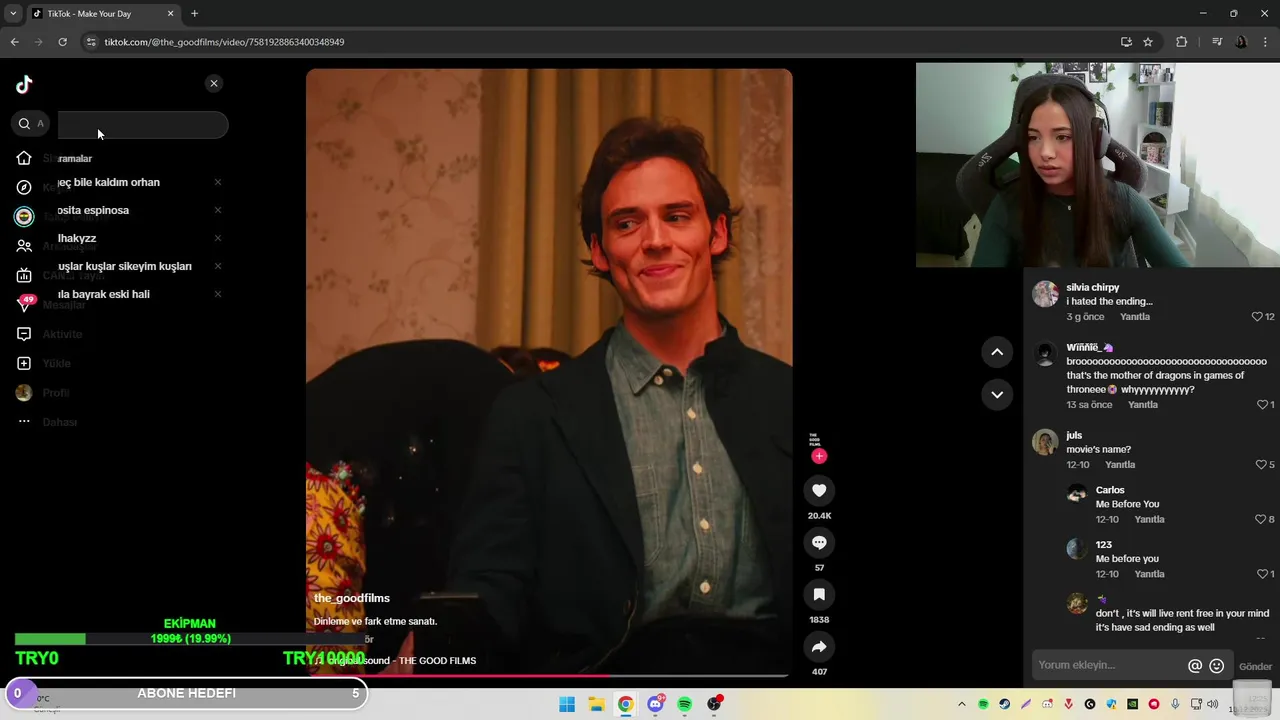Image resolution: width=1280 pixels, height=720 pixels.
Task: Open Windows Start menu
Action: [567, 704]
